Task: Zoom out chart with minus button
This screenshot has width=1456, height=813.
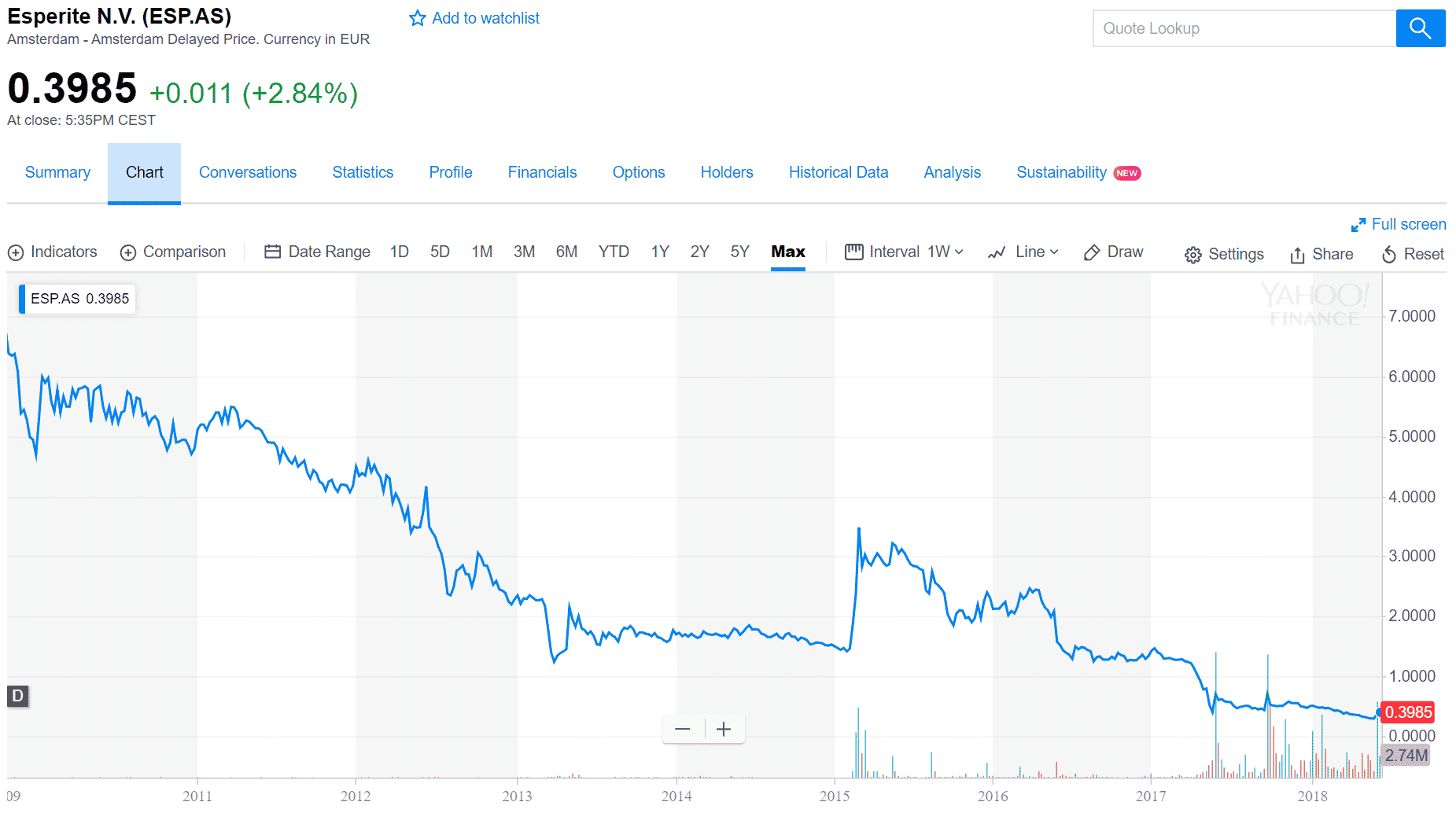Action: pyautogui.click(x=683, y=729)
